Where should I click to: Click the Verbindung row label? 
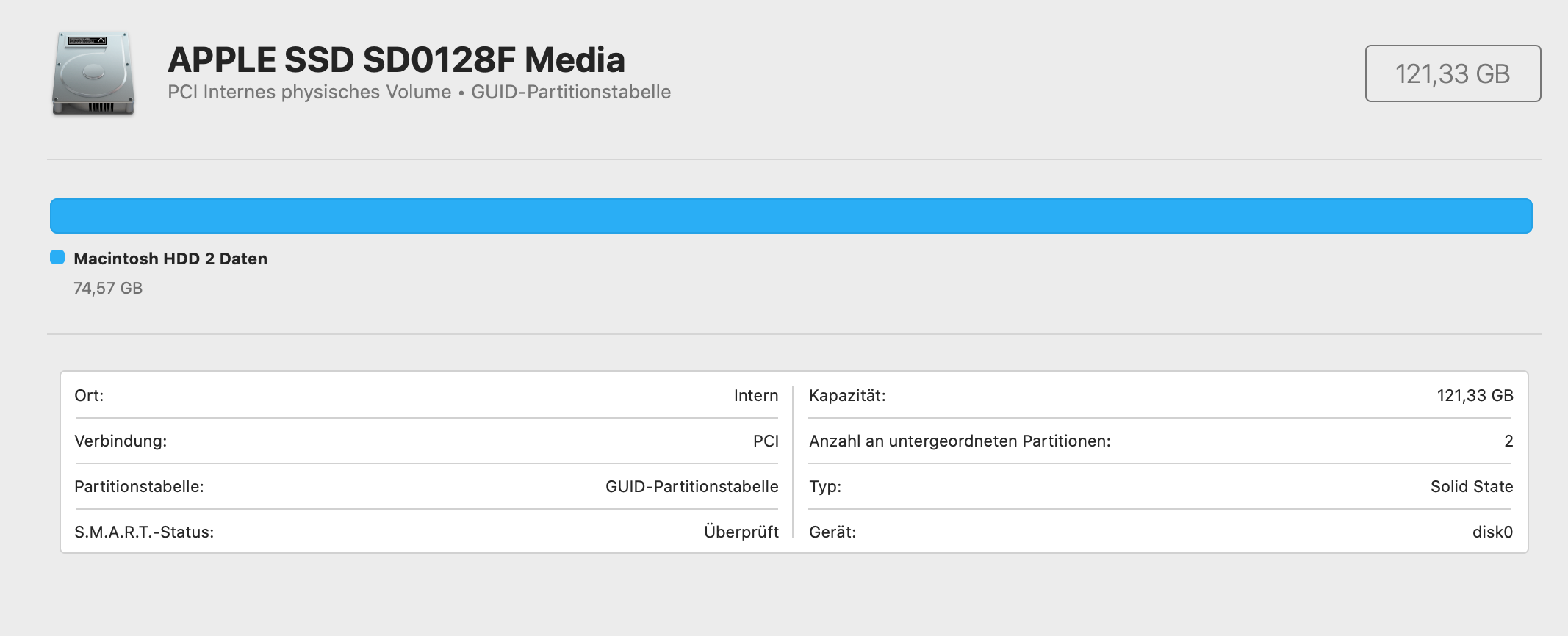[x=121, y=441]
